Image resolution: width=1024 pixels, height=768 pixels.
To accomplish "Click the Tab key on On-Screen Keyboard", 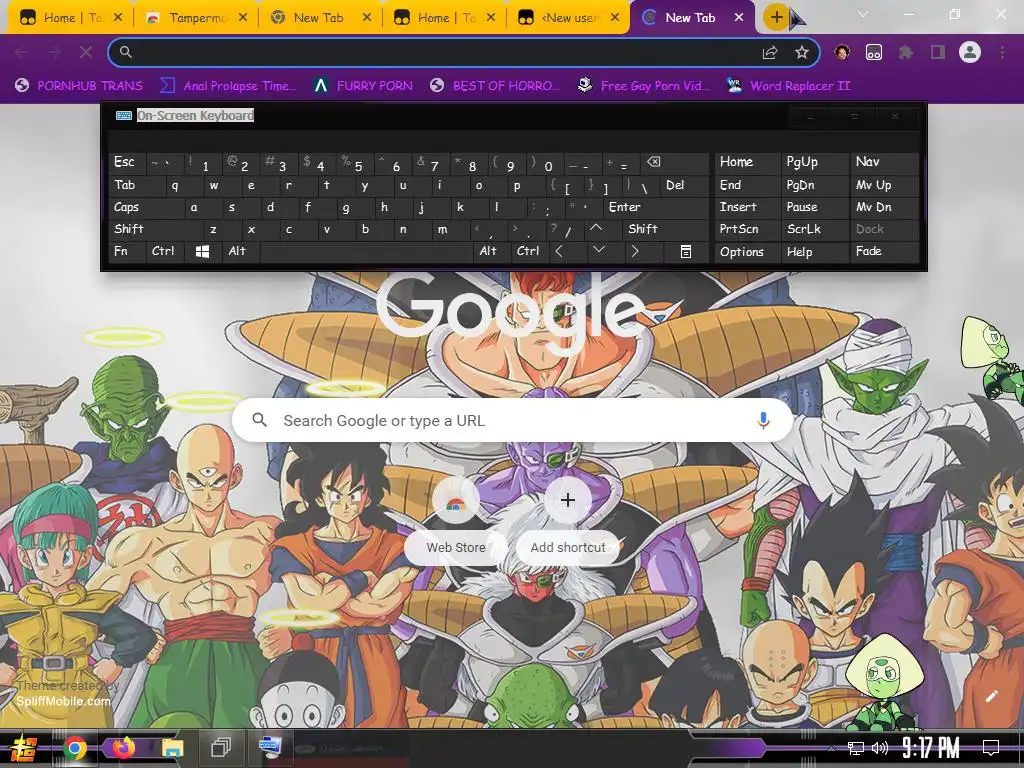I will [x=136, y=185].
